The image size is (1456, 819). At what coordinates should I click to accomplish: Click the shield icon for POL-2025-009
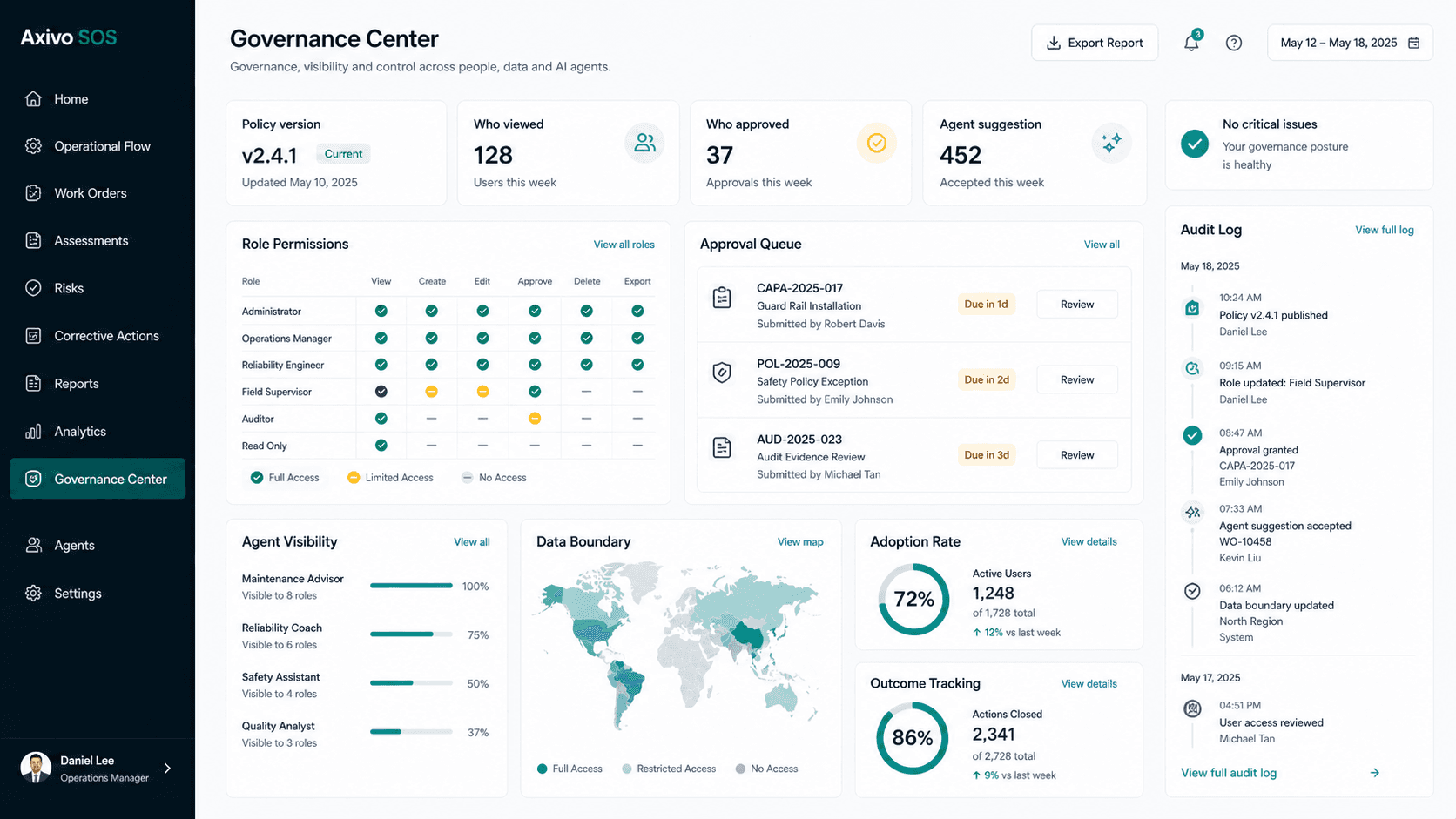point(722,373)
